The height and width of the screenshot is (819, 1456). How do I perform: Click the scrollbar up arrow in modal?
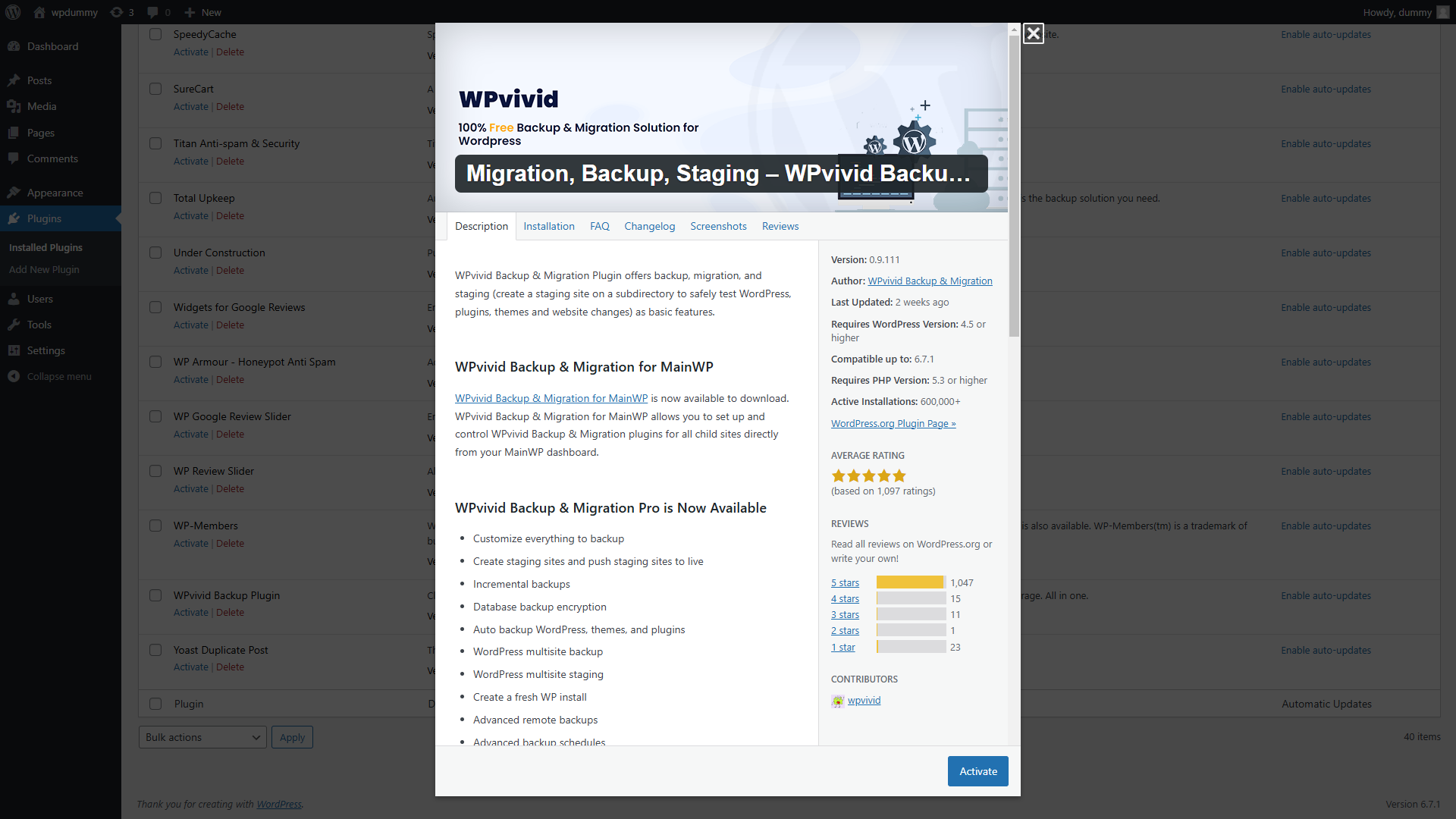pyautogui.click(x=1014, y=30)
